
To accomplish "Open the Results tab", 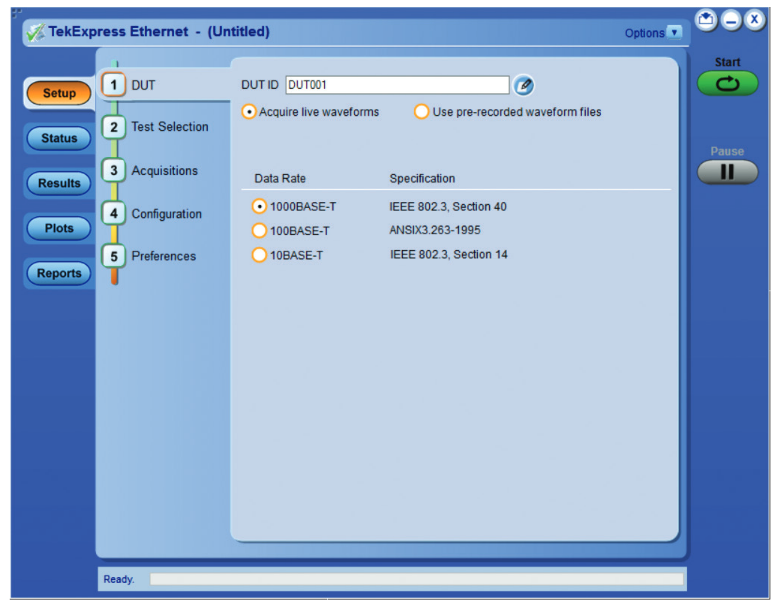I will [x=59, y=183].
